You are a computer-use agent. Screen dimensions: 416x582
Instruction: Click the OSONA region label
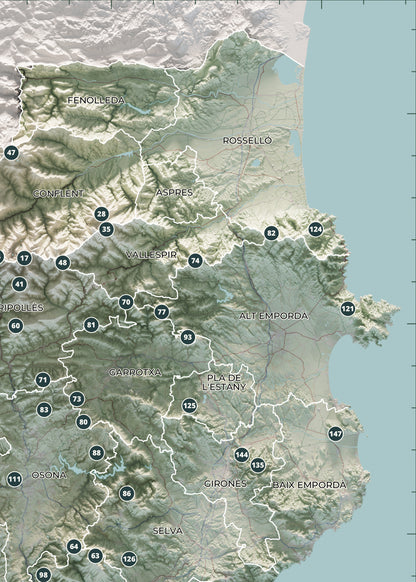(49, 475)
